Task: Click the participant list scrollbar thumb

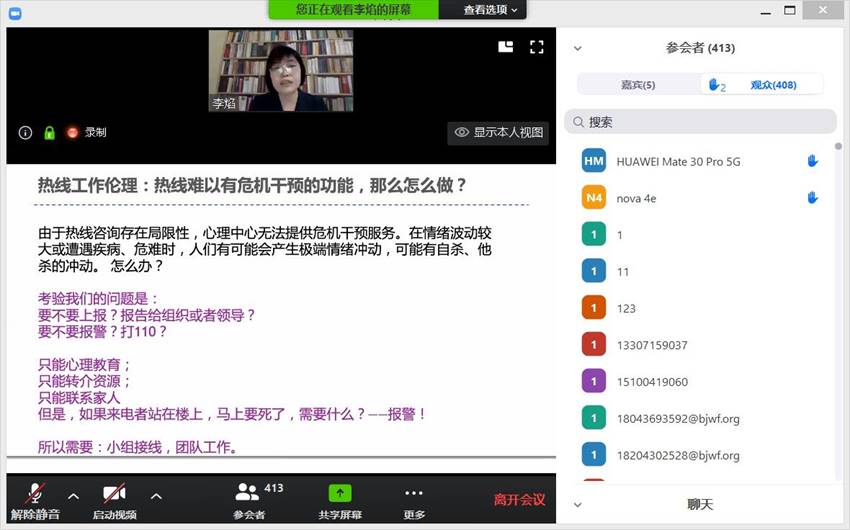Action: [839, 146]
